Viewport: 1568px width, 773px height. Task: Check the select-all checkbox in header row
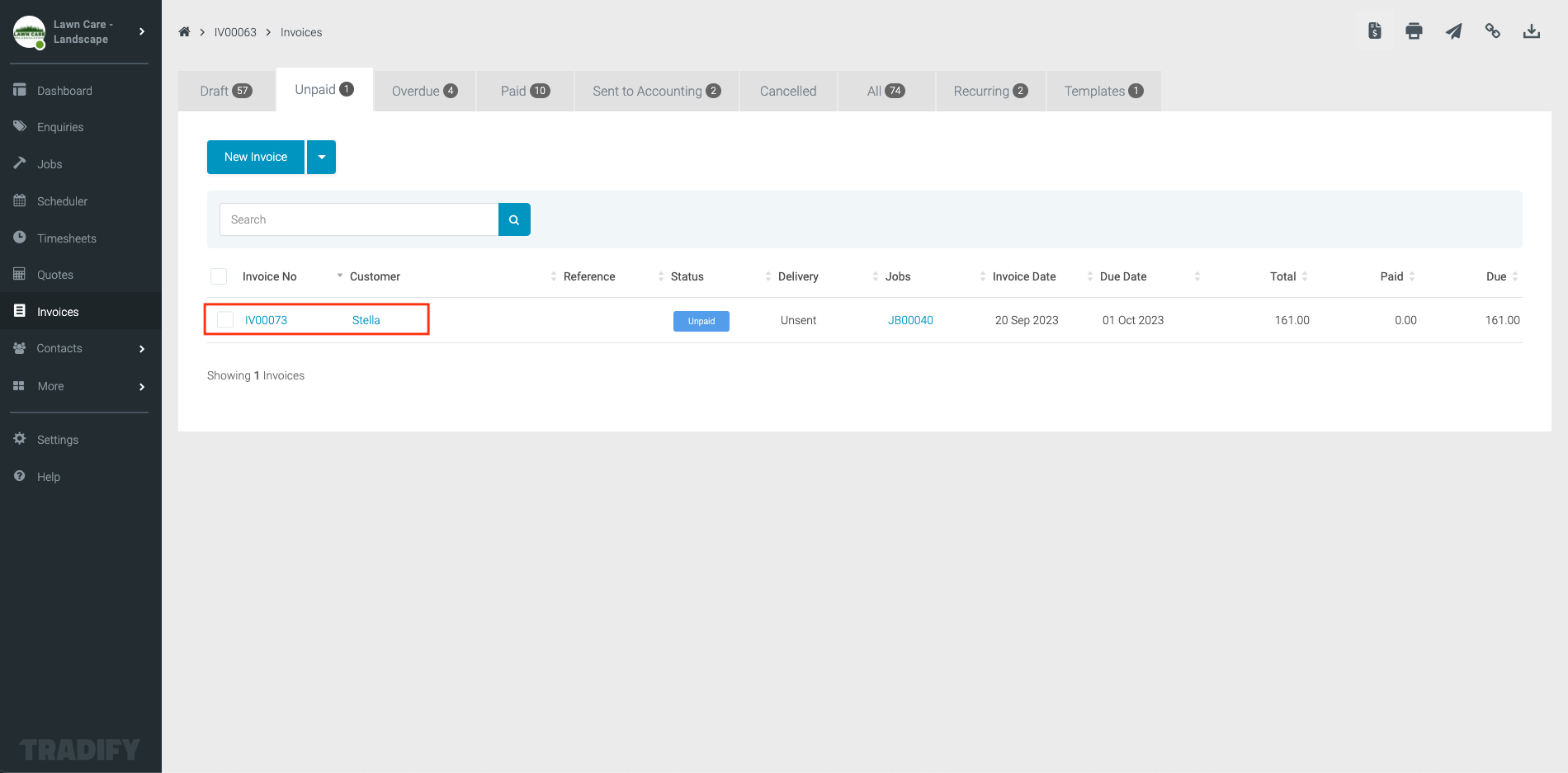click(x=218, y=276)
